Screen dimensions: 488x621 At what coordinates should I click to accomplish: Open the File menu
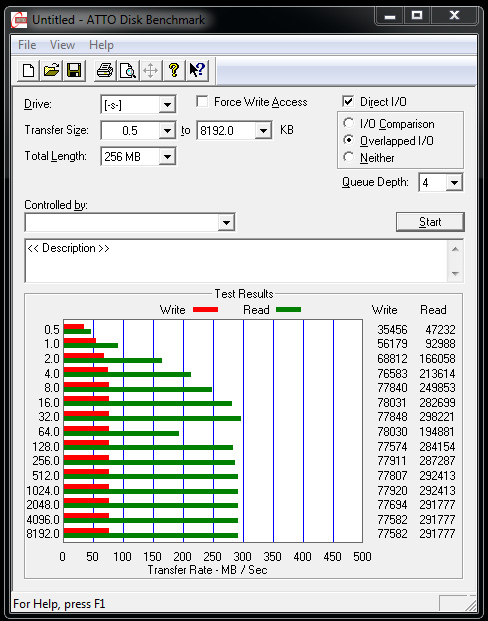[27, 45]
